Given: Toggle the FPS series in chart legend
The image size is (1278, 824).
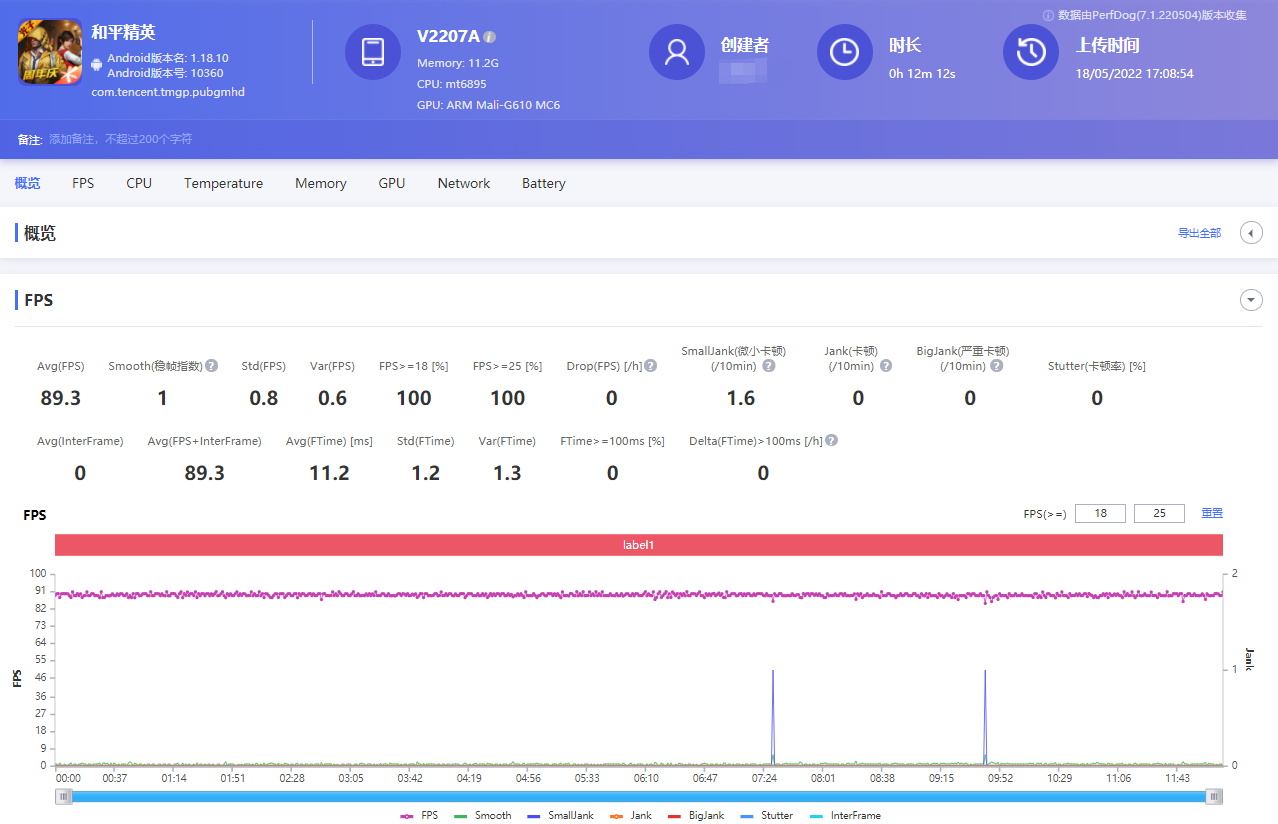Looking at the screenshot, I should [x=420, y=815].
